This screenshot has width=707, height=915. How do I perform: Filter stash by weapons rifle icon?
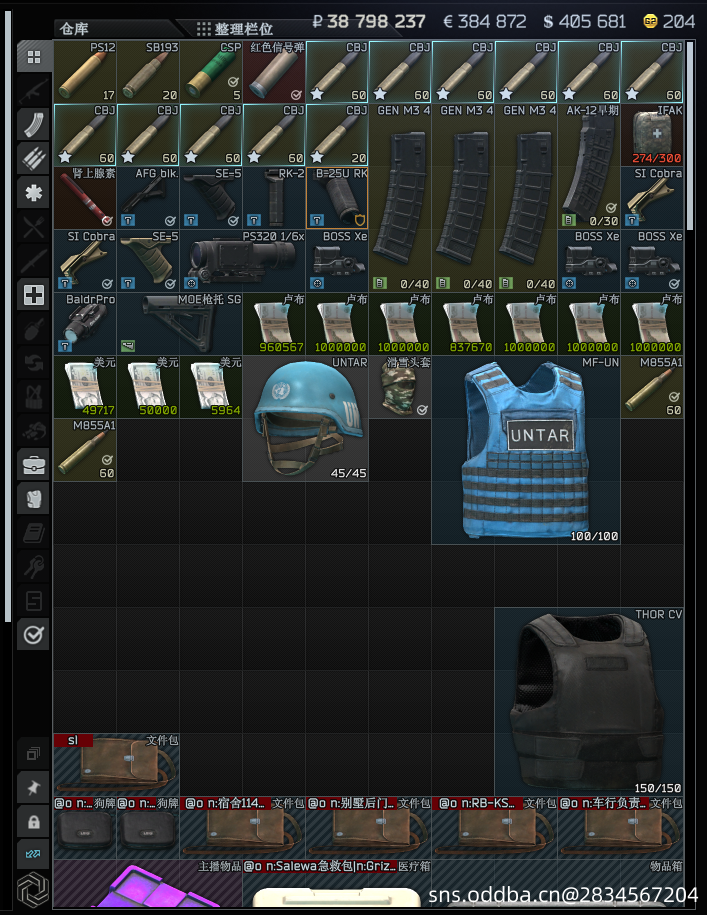click(x=34, y=91)
